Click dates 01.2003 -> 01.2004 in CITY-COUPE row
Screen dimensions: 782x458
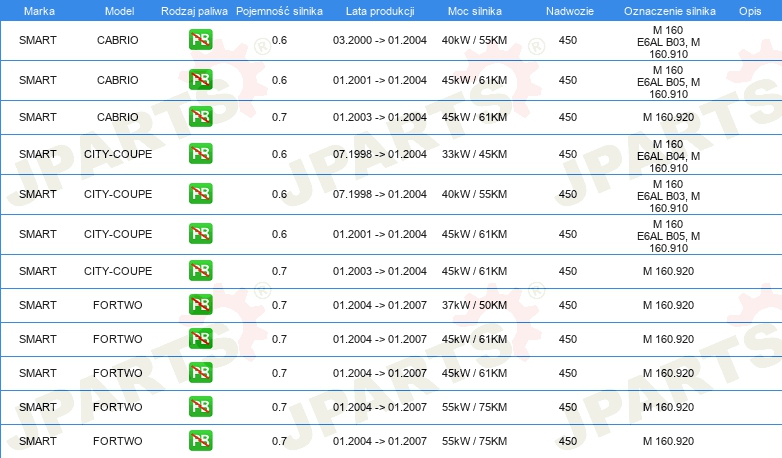[380, 271]
